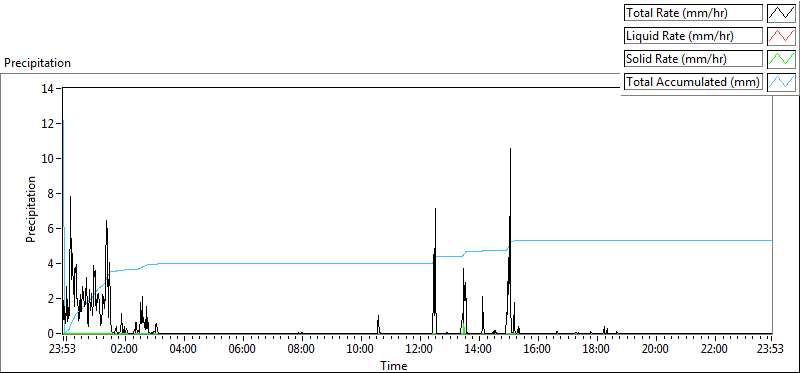800x373 pixels.
Task: Click the 12:00 time axis label
Action: 419,350
